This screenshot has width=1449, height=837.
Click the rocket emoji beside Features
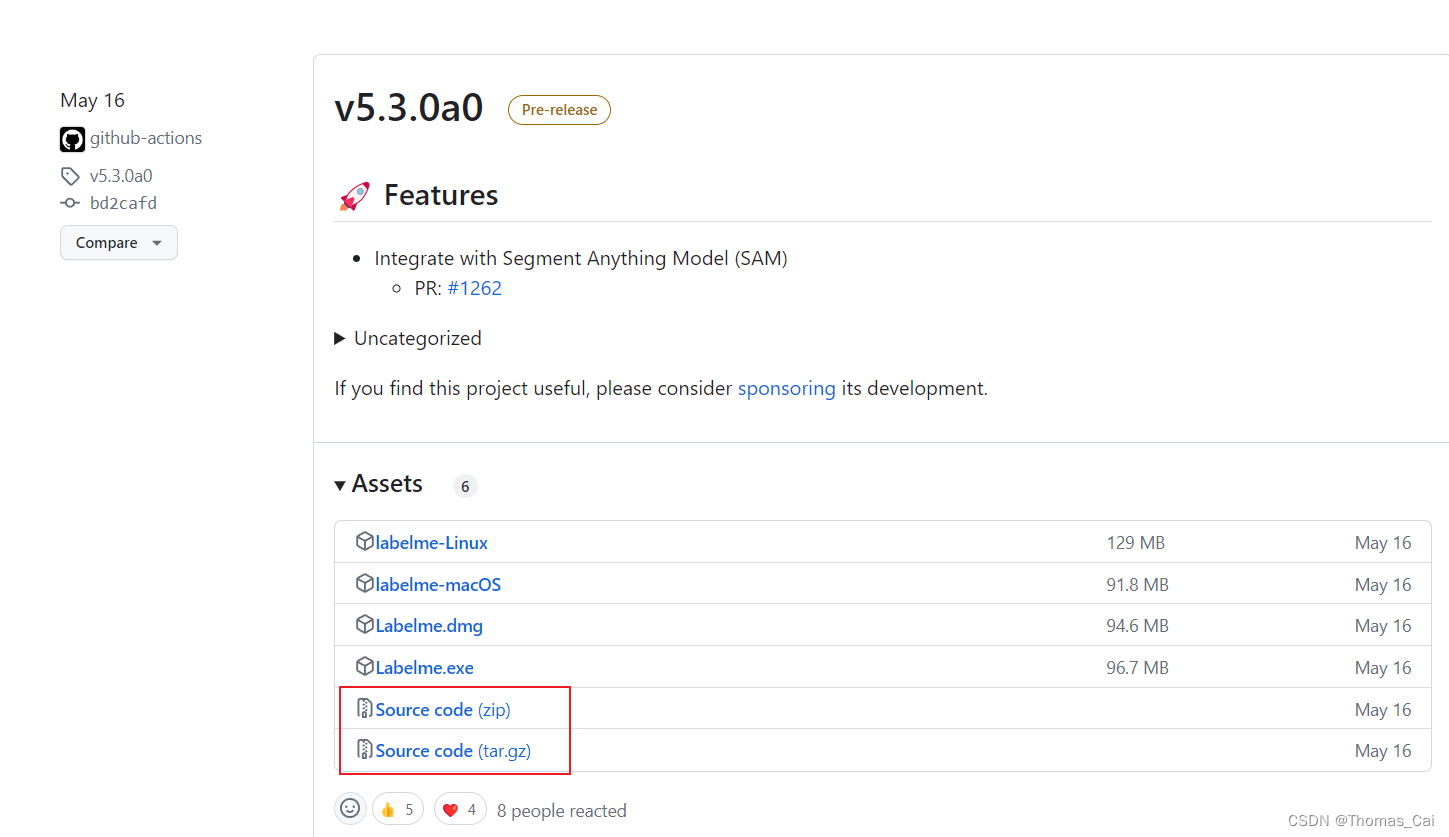pyautogui.click(x=354, y=195)
